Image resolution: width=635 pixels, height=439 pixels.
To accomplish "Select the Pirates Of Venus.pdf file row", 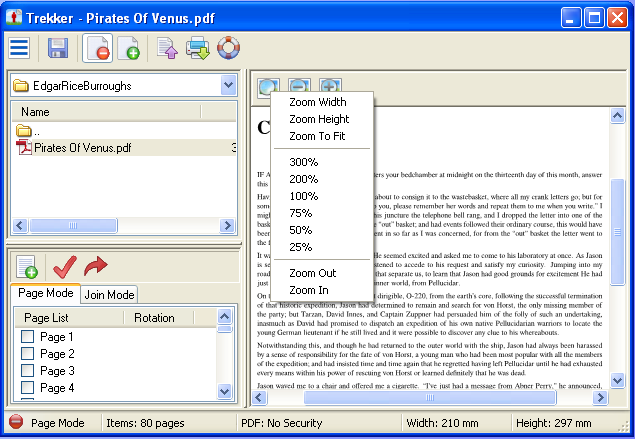I will tap(124, 147).
